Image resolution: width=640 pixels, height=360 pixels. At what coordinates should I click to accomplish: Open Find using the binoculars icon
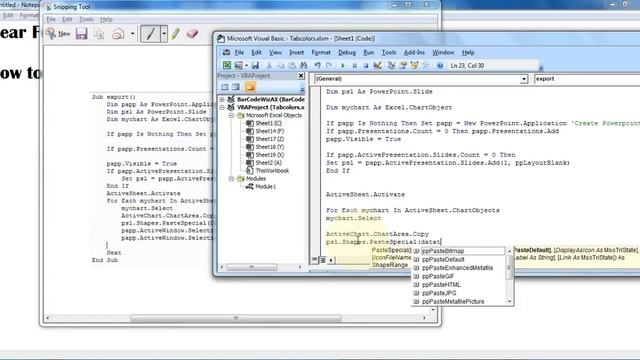[304, 65]
